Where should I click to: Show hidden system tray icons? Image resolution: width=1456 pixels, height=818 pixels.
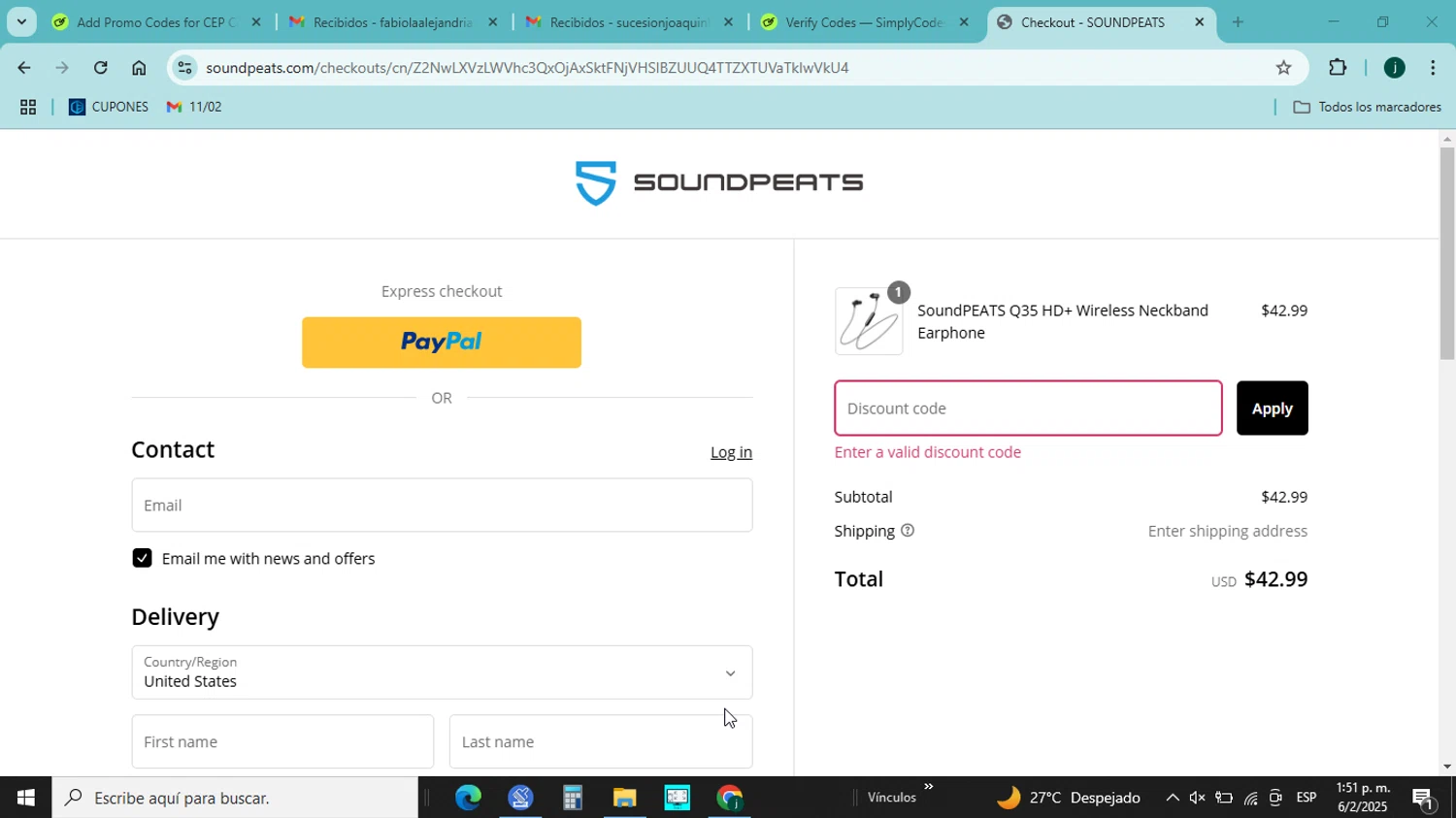[x=1172, y=798]
